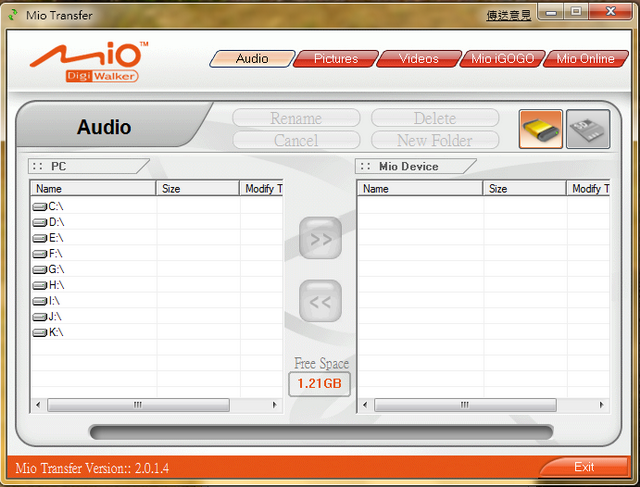Sort PC list by Modify Time column
This screenshot has height=487, width=640.
(261, 189)
